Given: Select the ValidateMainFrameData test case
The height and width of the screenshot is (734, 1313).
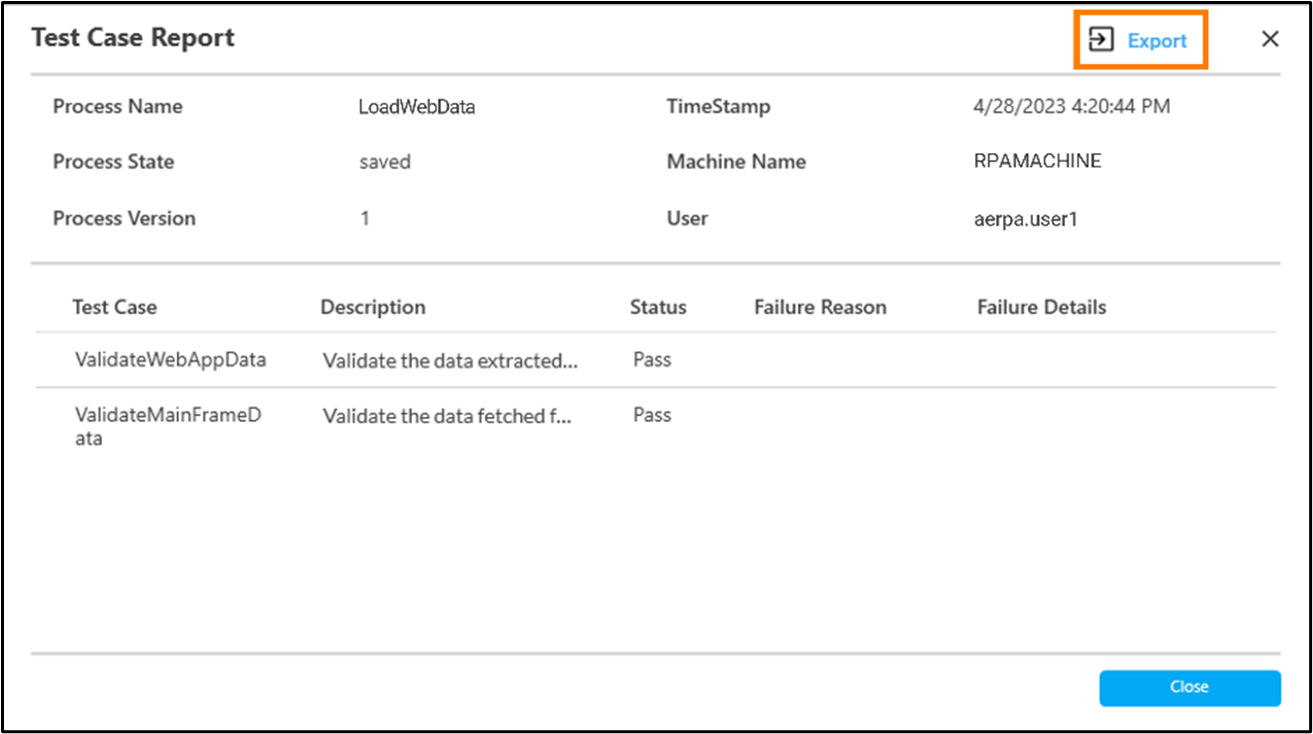Looking at the screenshot, I should (168, 426).
